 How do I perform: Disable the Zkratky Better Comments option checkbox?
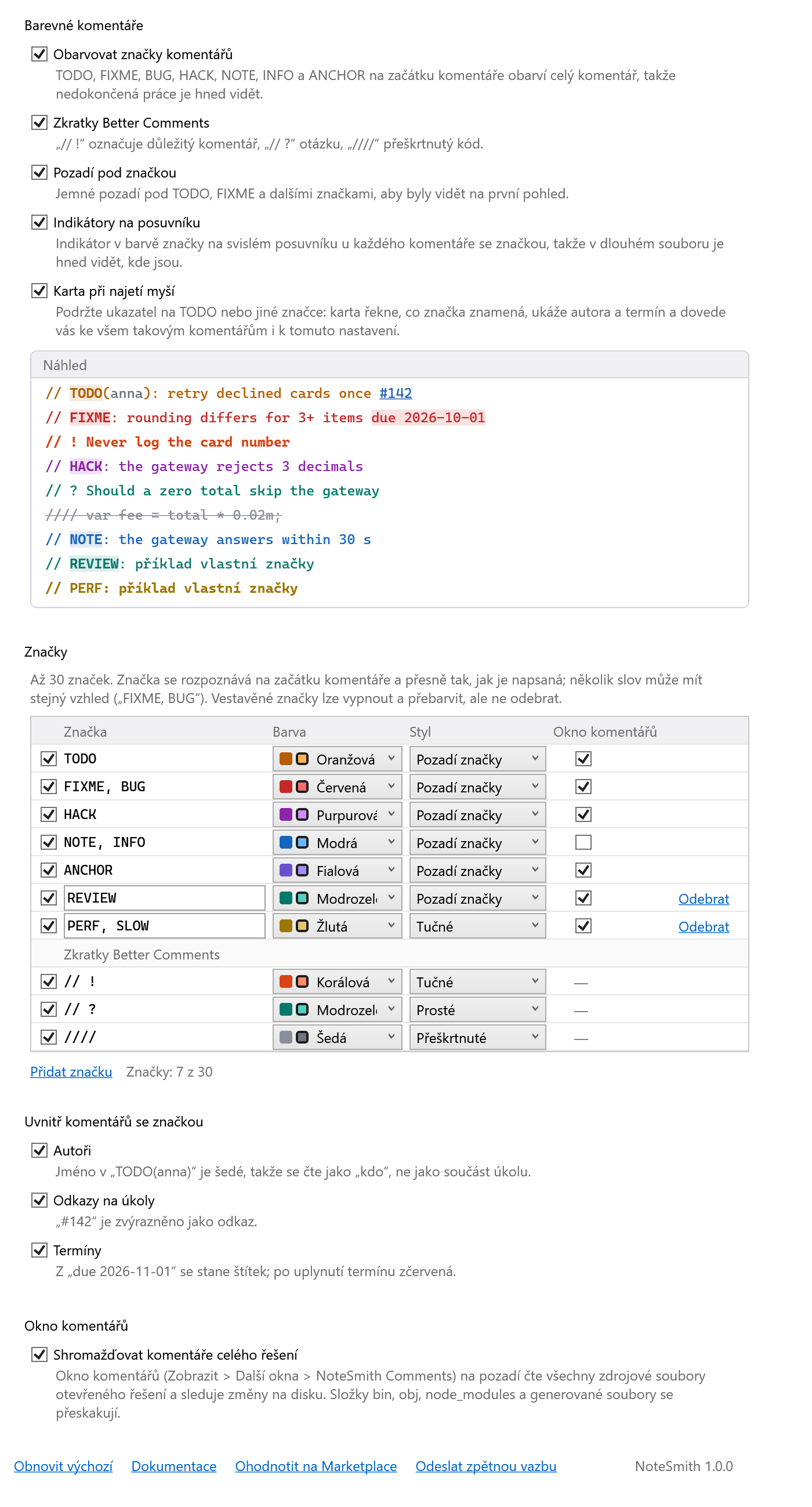[x=39, y=123]
